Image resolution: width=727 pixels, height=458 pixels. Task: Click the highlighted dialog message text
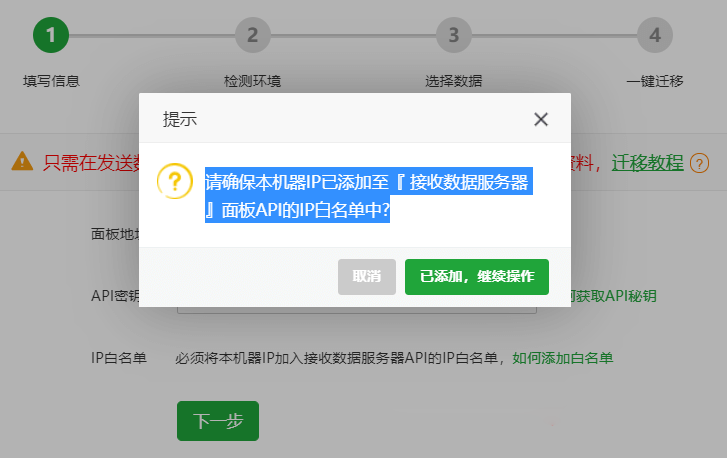tap(369, 195)
